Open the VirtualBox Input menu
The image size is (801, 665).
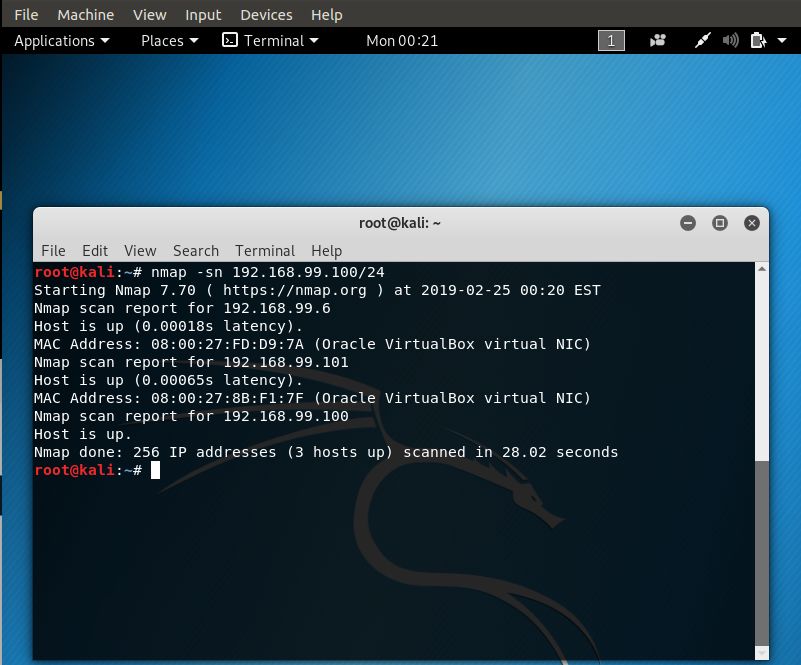pyautogui.click(x=203, y=15)
